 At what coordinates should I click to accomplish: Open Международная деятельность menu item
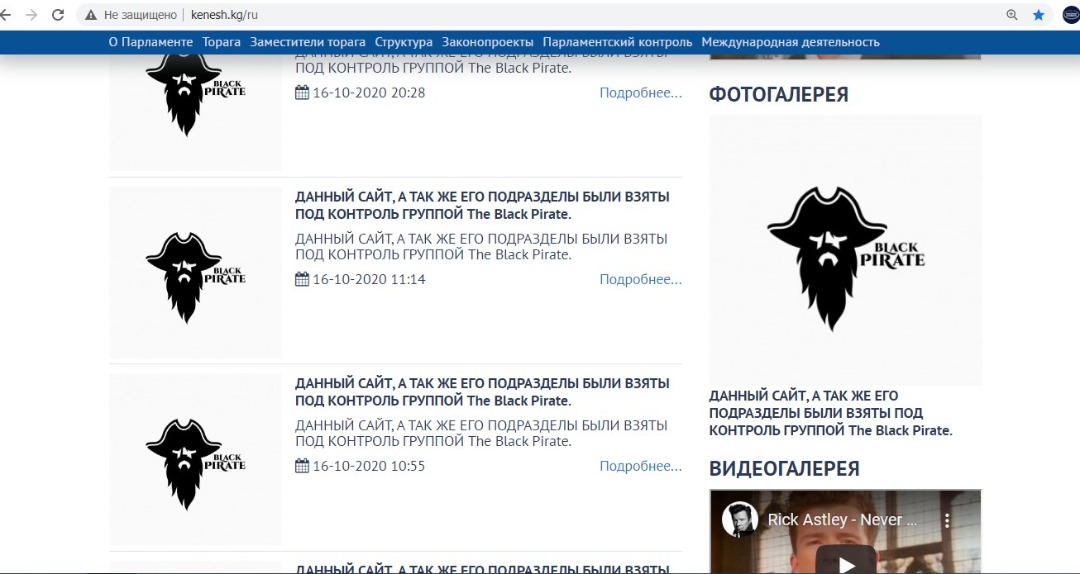click(x=791, y=42)
